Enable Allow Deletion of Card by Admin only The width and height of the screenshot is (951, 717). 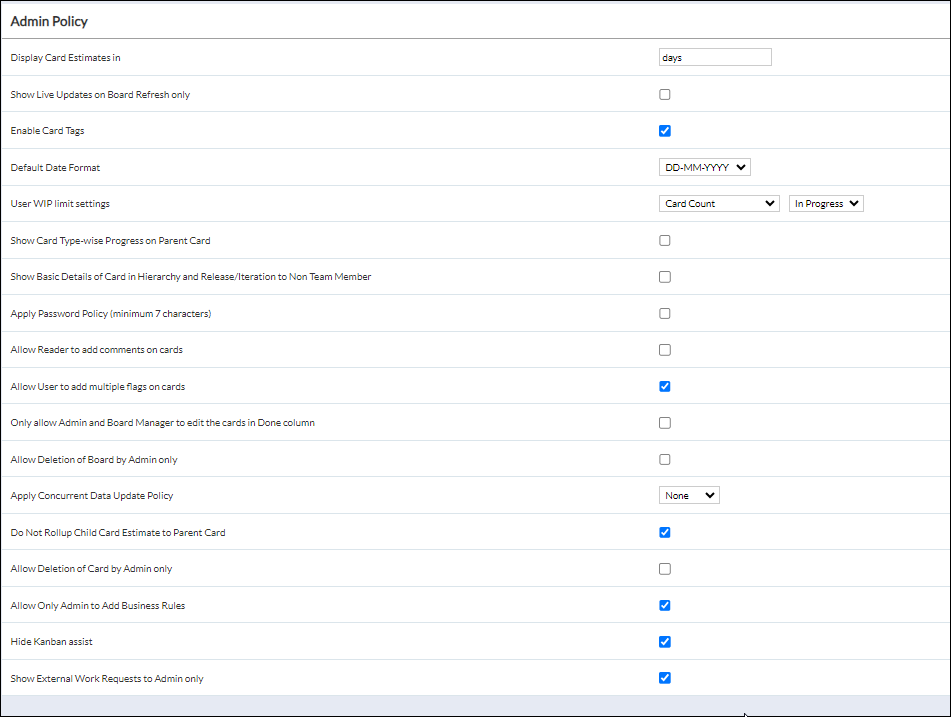click(665, 568)
